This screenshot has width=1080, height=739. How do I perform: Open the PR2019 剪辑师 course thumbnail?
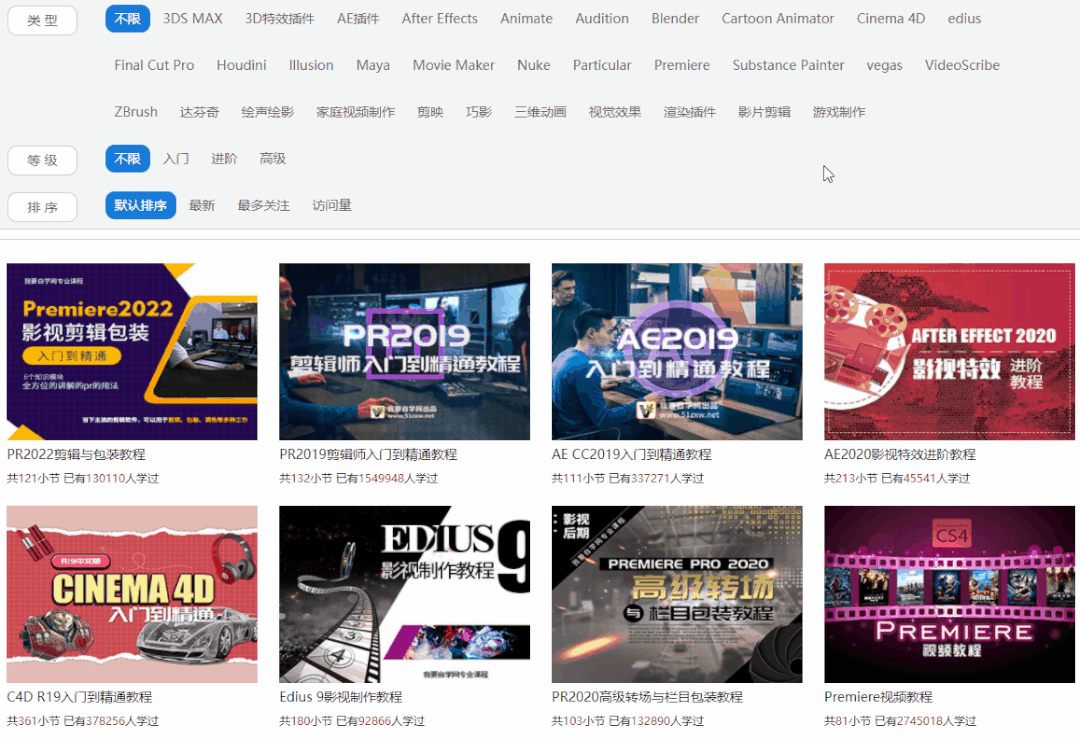coord(404,351)
